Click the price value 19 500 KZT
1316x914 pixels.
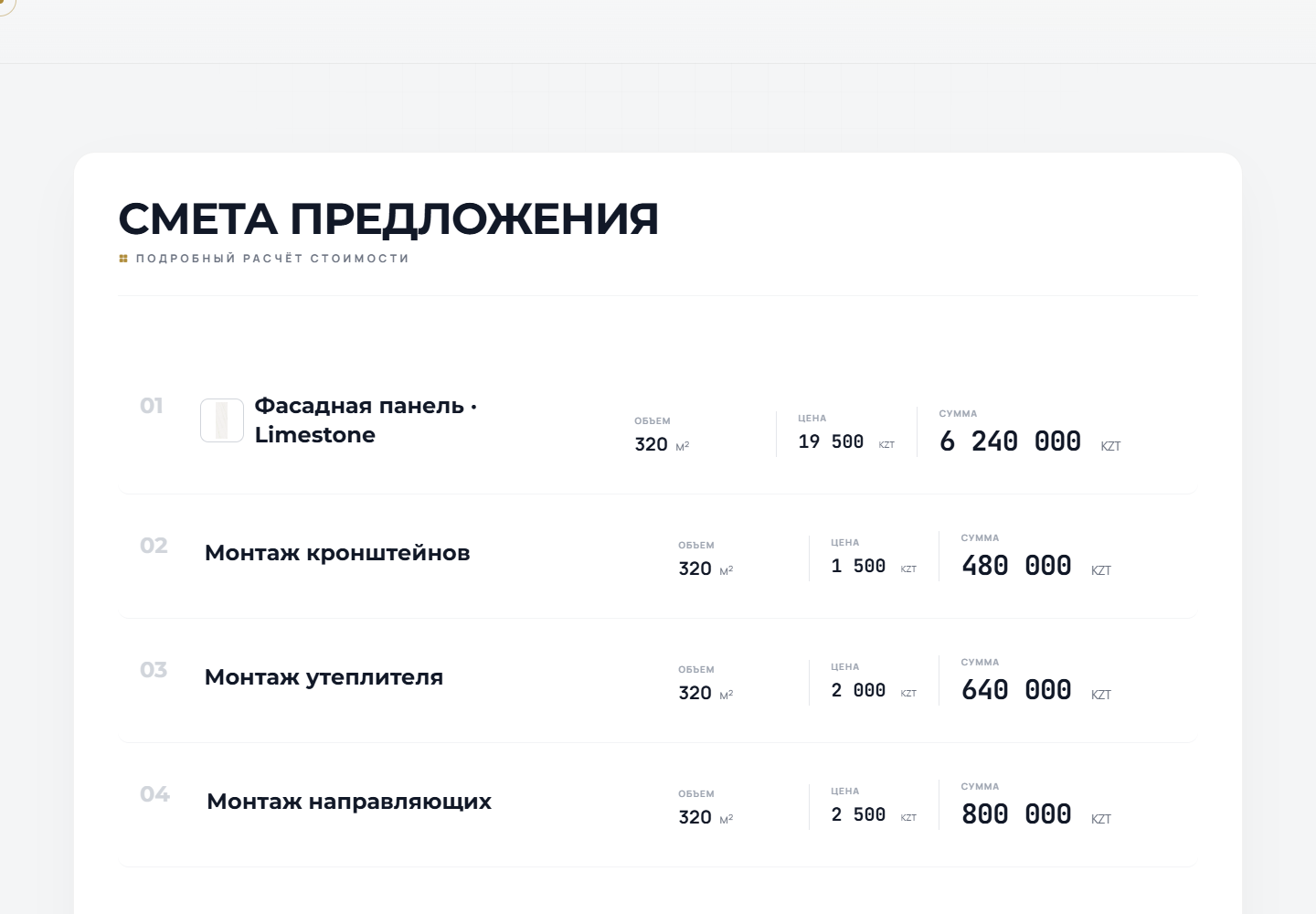point(846,442)
